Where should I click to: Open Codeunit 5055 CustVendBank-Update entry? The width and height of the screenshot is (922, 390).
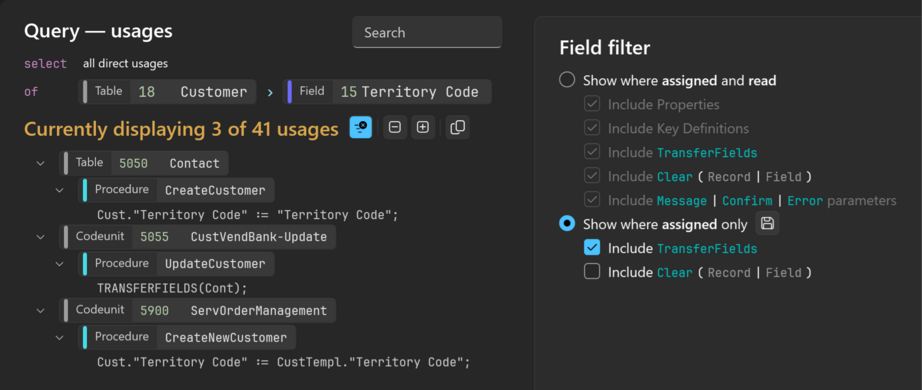[x=198, y=236]
